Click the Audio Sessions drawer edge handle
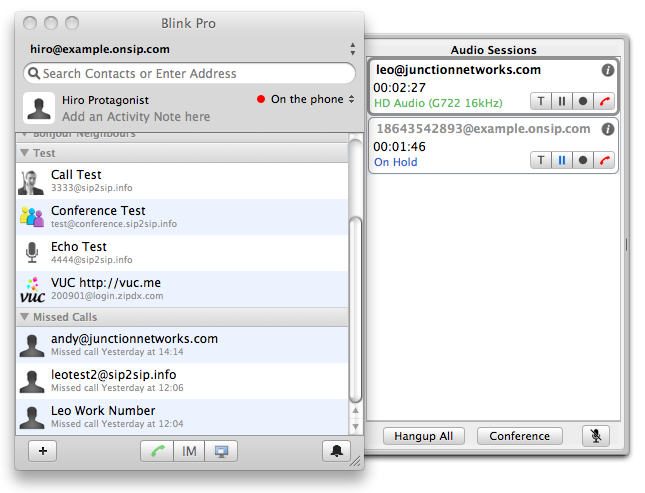Image resolution: width=645 pixels, height=493 pixels. pos(626,244)
